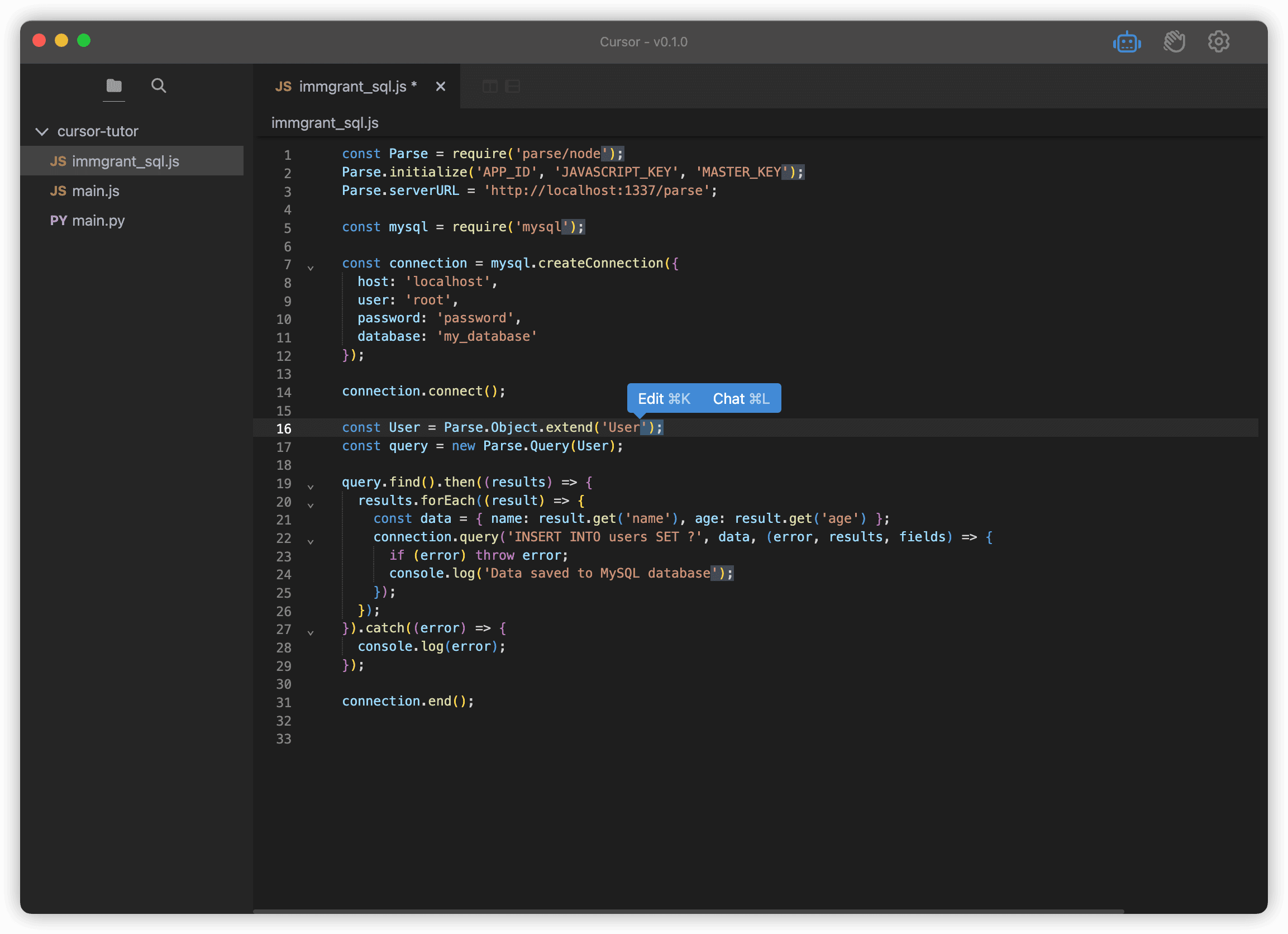Click the 'throw' keyword on line 23
This screenshot has height=934, width=1288.
(x=495, y=555)
